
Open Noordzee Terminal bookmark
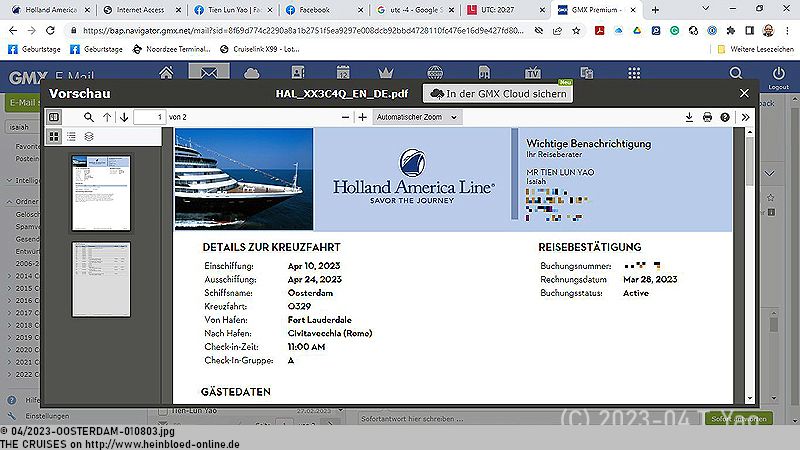click(171, 49)
